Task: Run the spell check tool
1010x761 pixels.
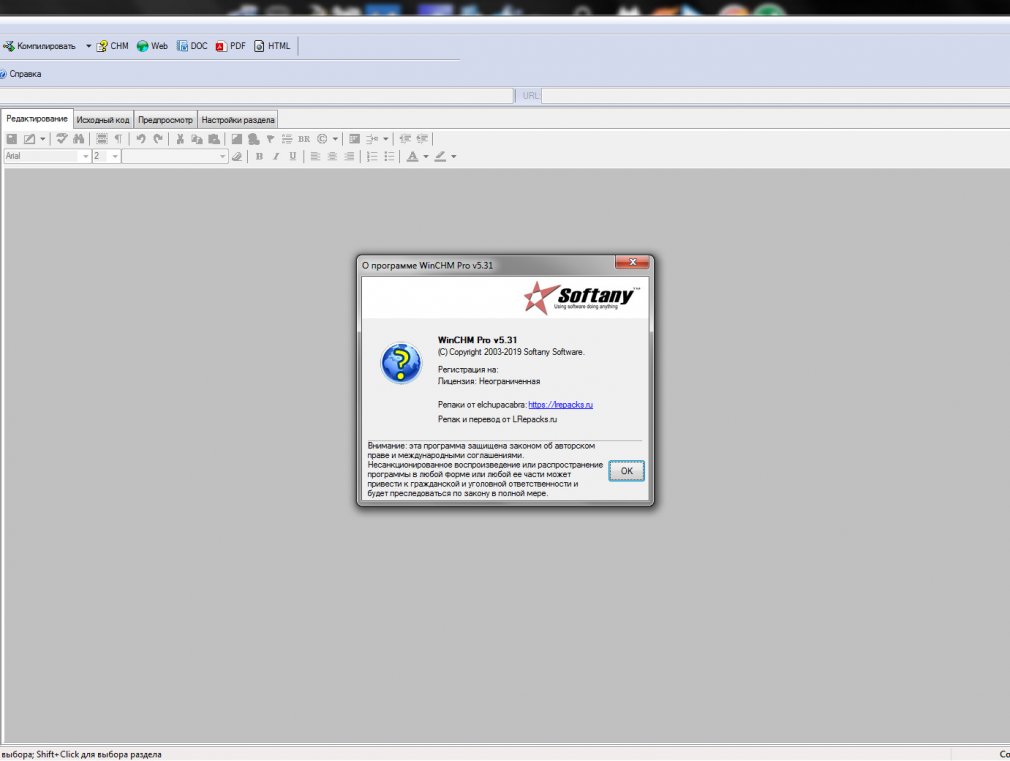Action: pyautogui.click(x=62, y=139)
